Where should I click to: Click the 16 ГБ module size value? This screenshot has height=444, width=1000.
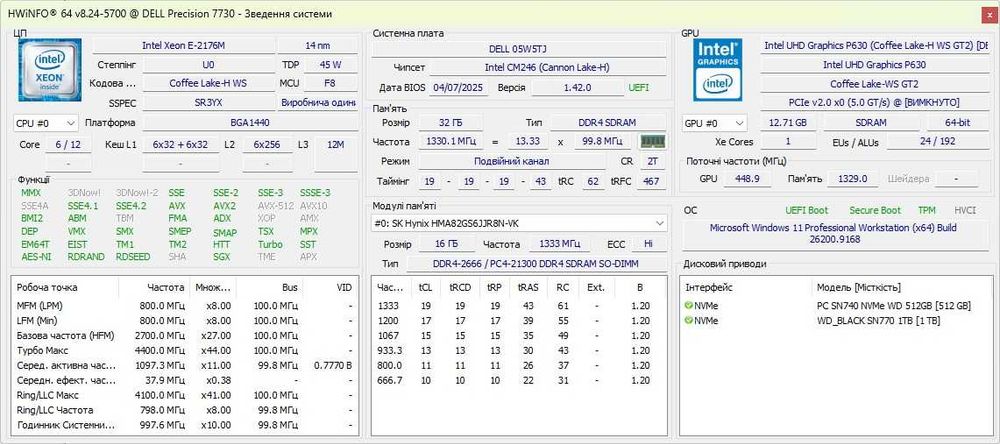tap(446, 244)
